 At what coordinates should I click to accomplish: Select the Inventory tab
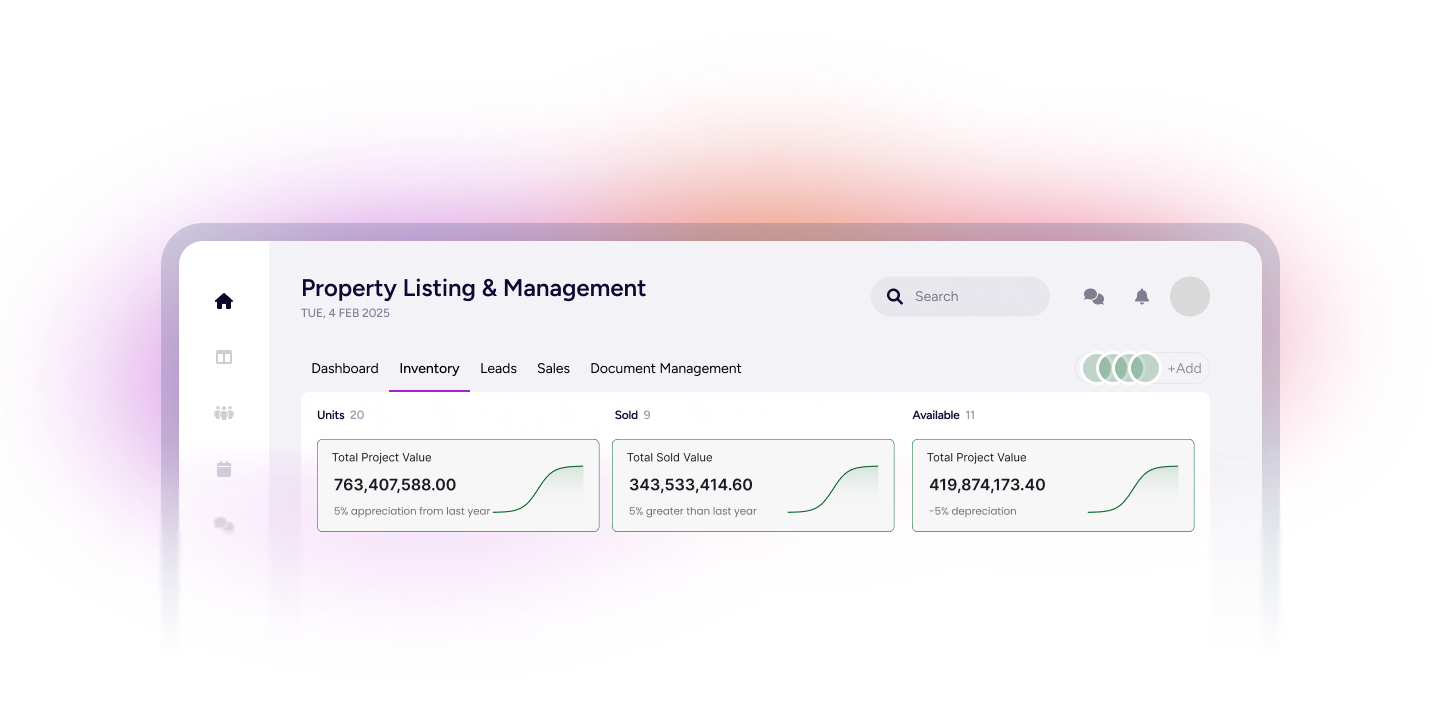429,368
